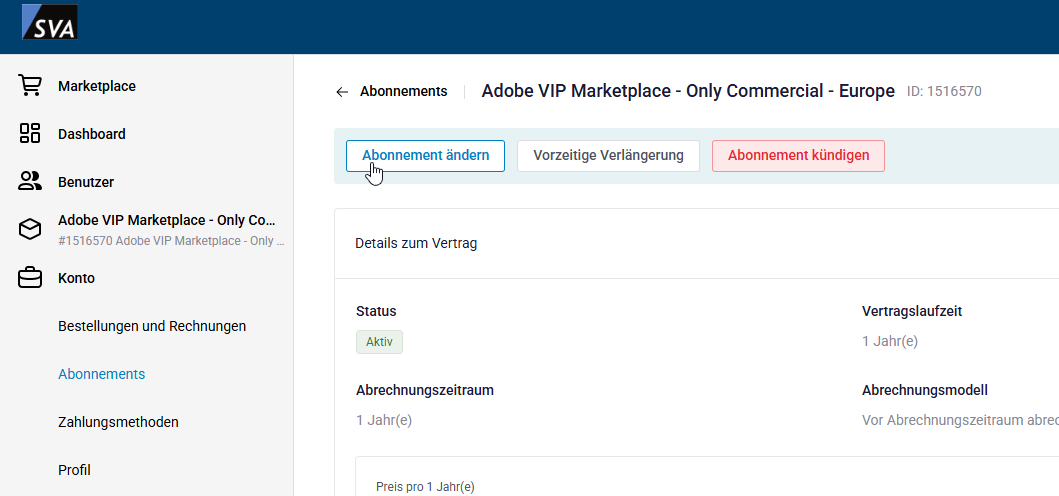This screenshot has height=496, width=1059.
Task: Click the Abonnements breadcrumb link
Action: tap(403, 91)
